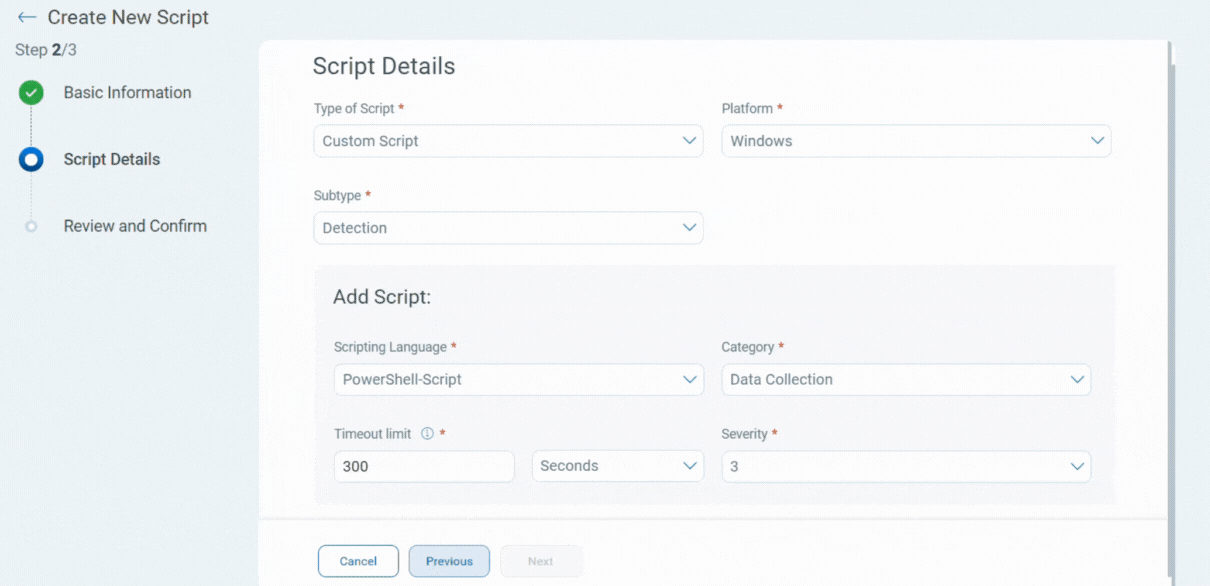Choose a Scripting Language from PowerShell-Script dropdown
Image resolution: width=1210 pixels, height=586 pixels.
518,380
